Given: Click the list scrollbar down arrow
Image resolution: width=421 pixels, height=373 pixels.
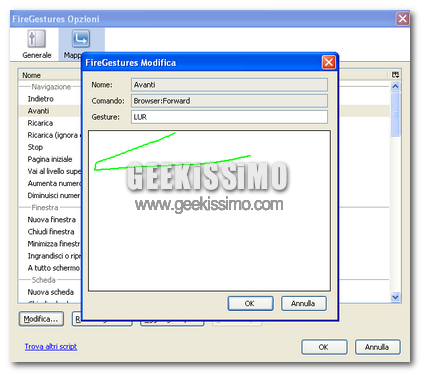Looking at the screenshot, I should click(x=395, y=297).
